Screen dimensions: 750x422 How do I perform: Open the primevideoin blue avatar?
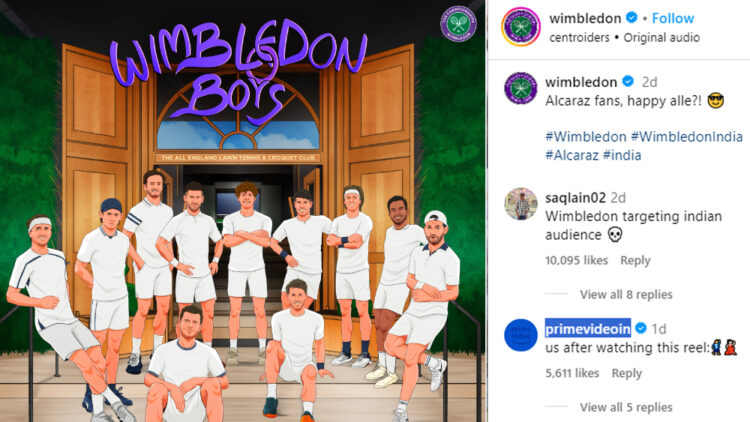point(521,335)
